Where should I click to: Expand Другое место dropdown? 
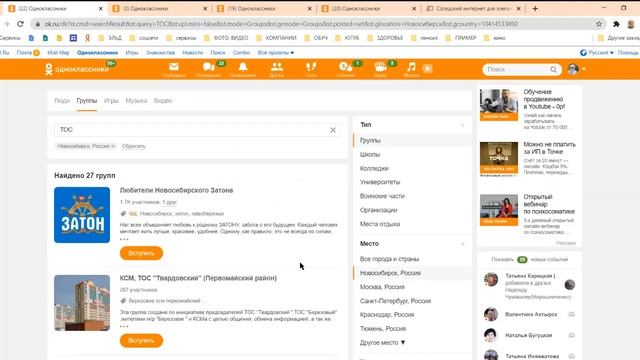click(x=382, y=342)
